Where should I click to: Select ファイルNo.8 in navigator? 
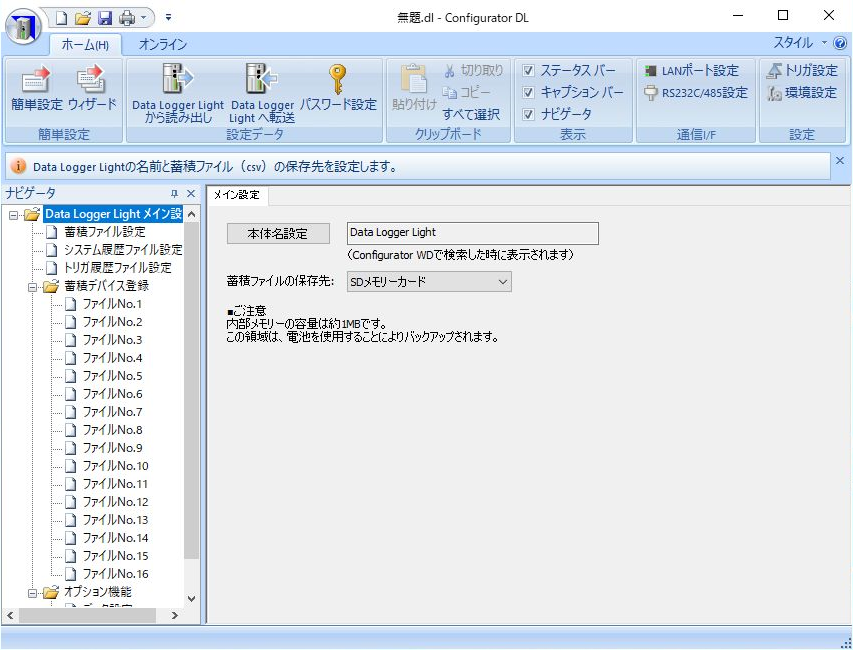[112, 430]
